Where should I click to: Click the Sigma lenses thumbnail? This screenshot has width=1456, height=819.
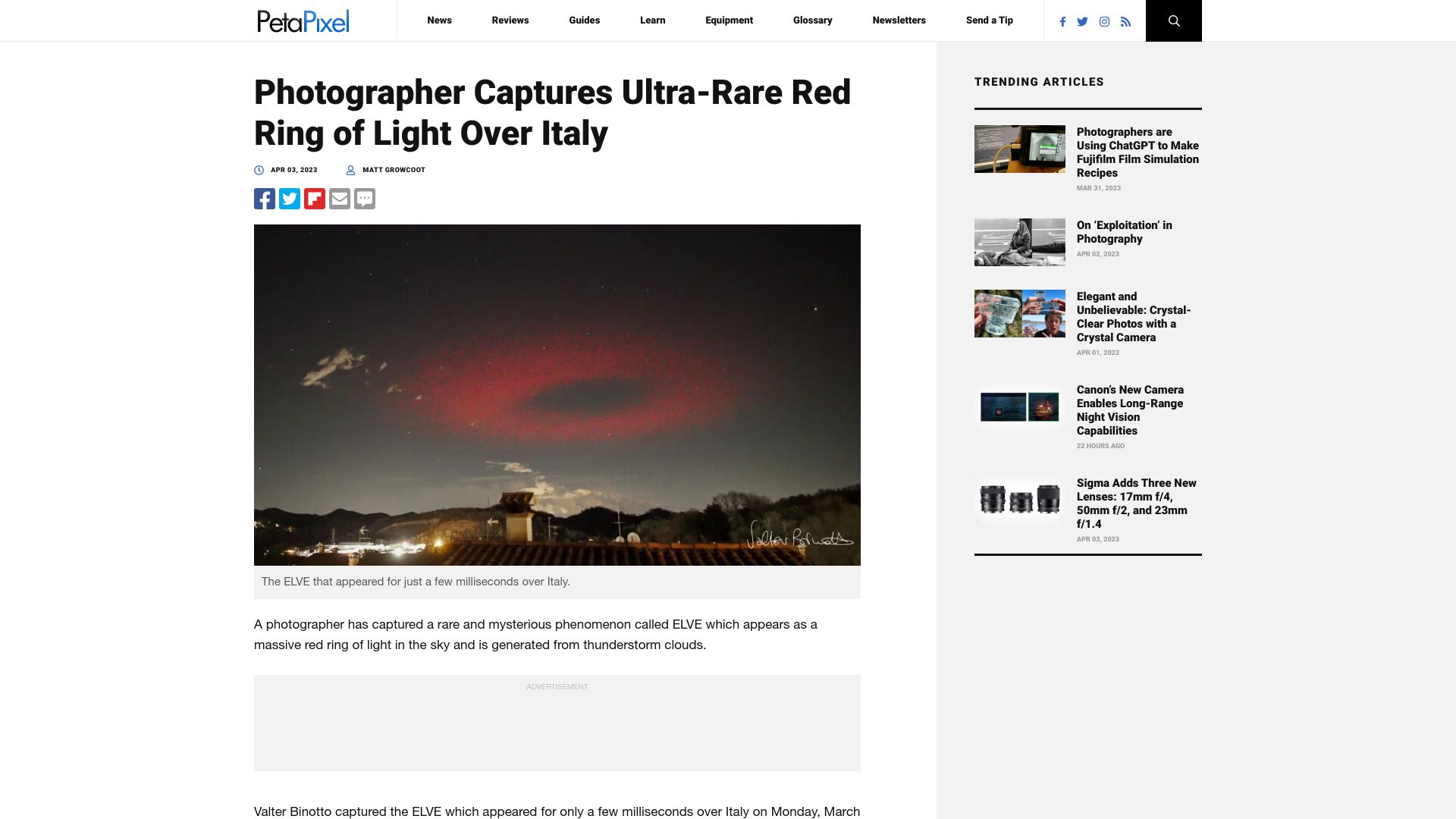(x=1020, y=500)
